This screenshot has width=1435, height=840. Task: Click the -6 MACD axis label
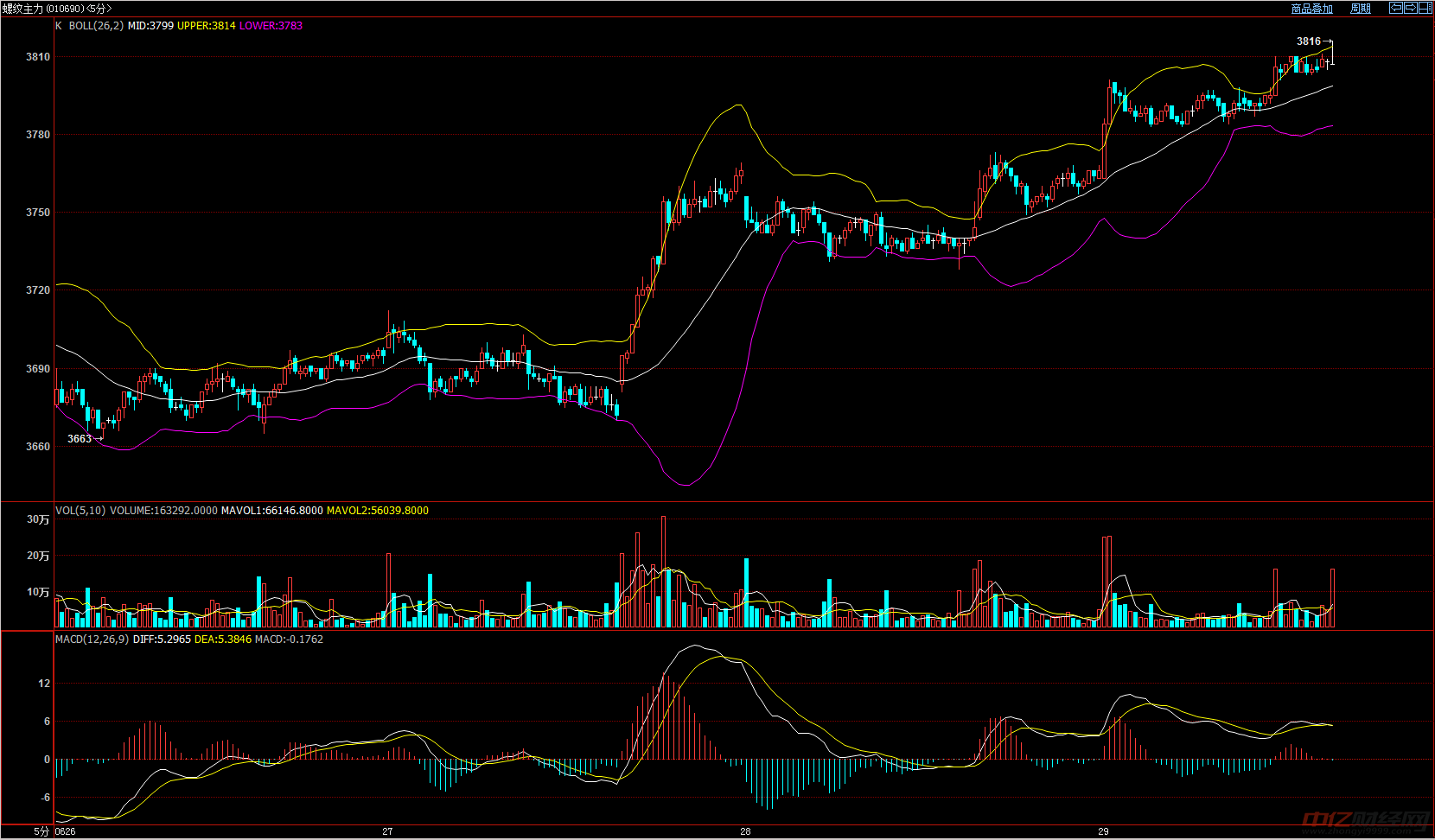(x=45, y=798)
